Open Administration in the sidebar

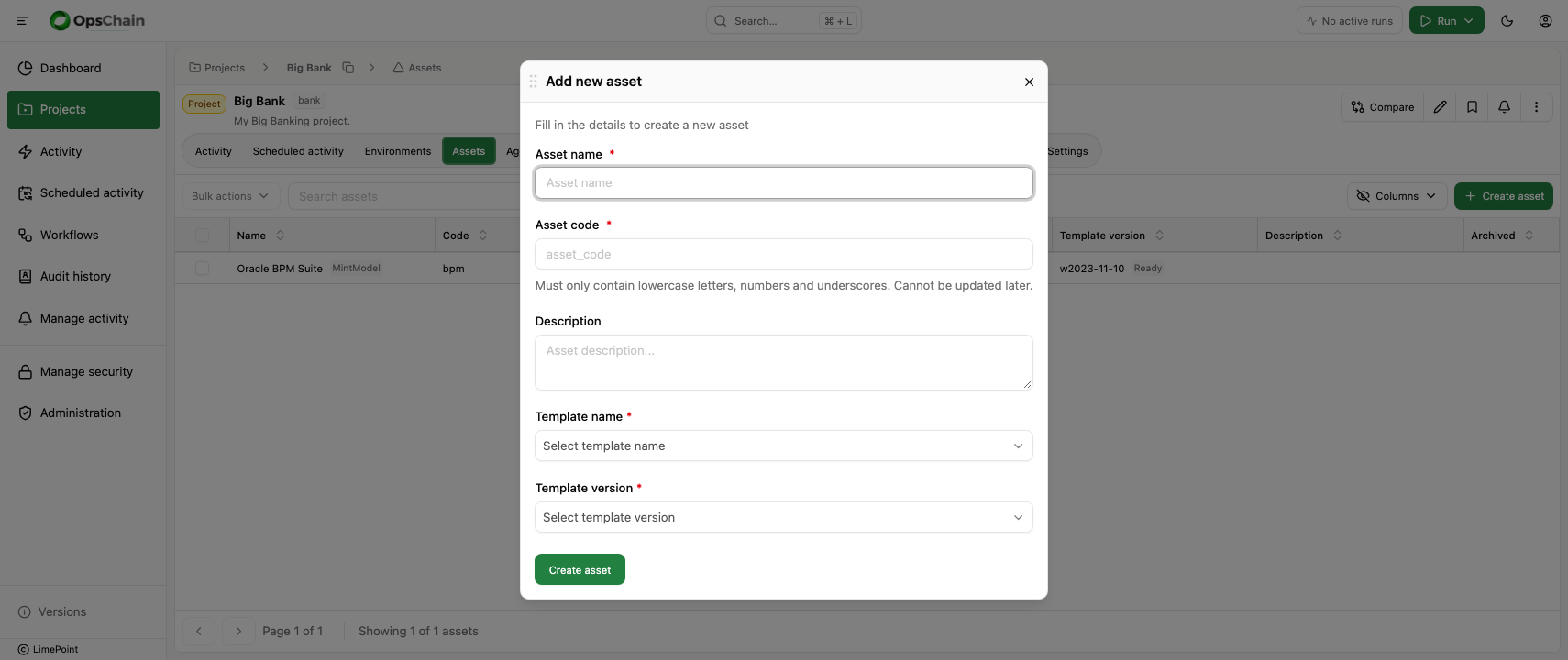[x=83, y=412]
